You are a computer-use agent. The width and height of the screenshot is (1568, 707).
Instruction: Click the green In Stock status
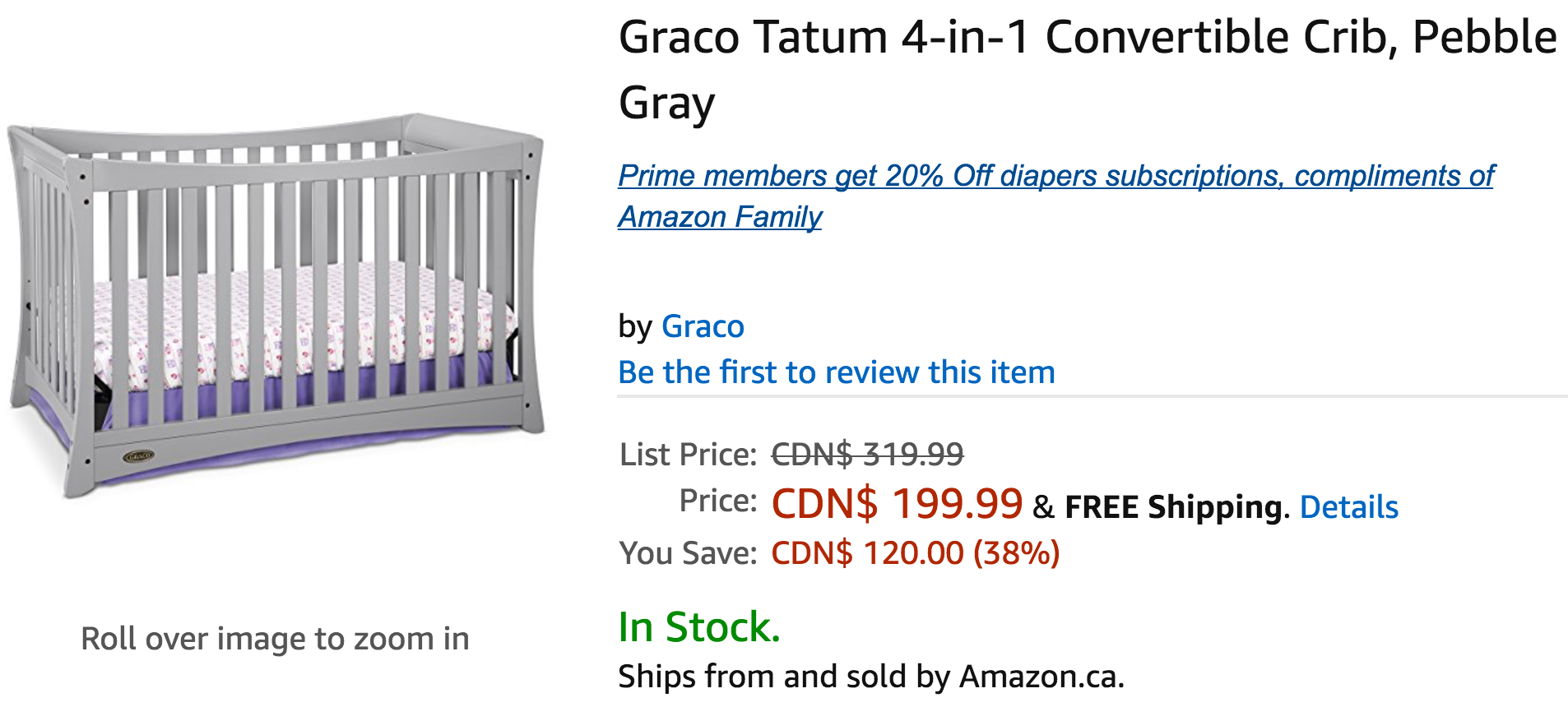point(698,627)
